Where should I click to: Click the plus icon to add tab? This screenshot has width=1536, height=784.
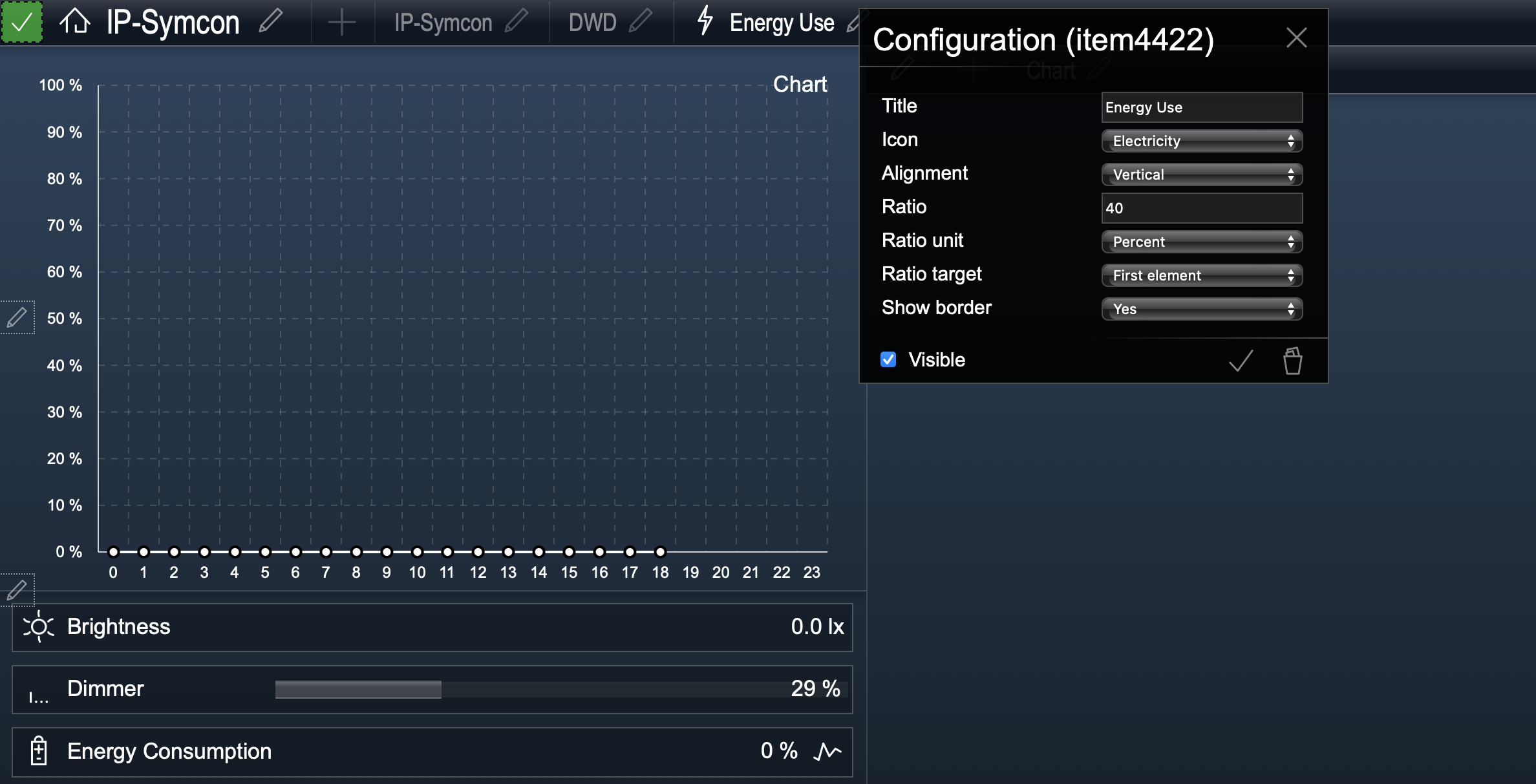pos(341,23)
